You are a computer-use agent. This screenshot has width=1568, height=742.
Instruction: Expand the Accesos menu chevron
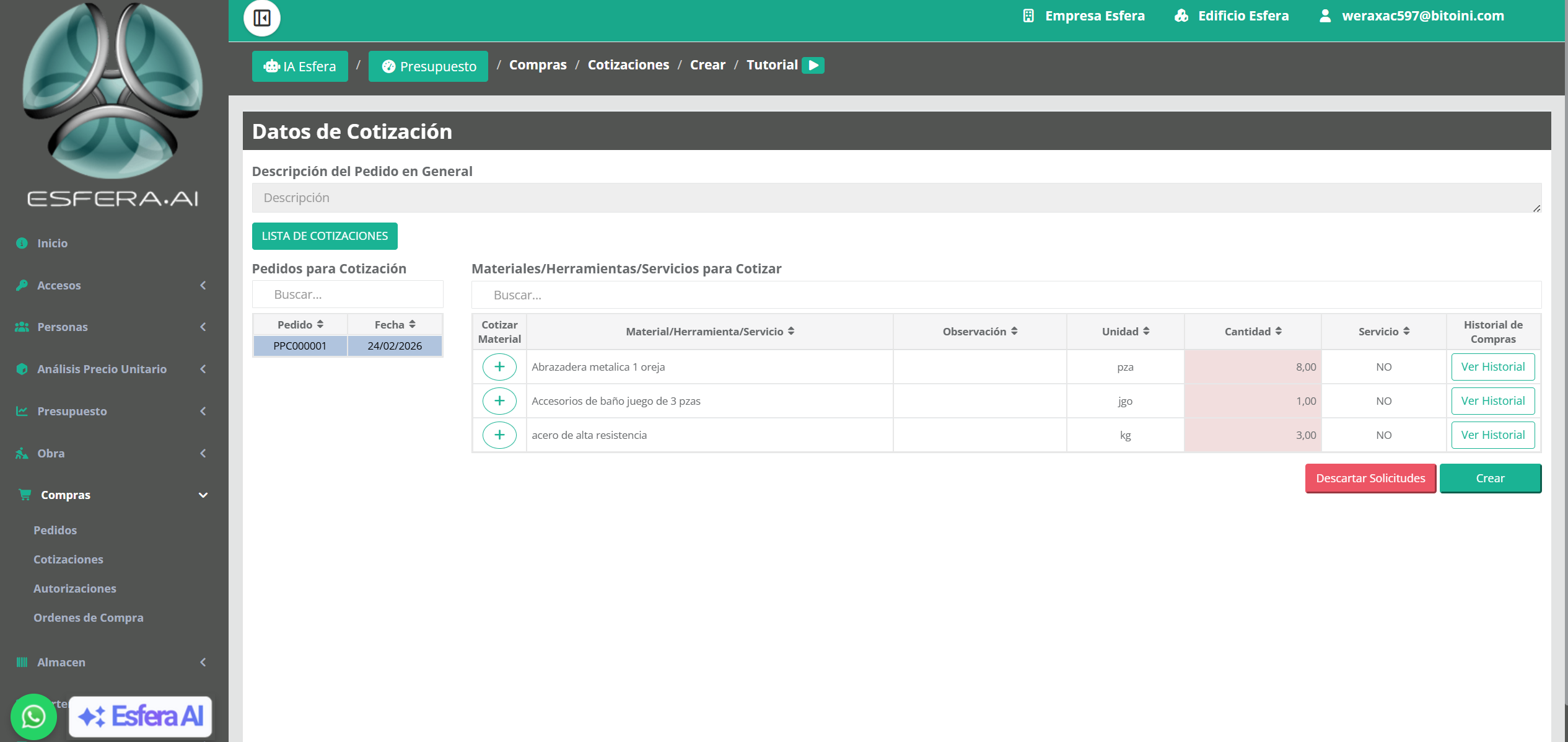pos(203,285)
